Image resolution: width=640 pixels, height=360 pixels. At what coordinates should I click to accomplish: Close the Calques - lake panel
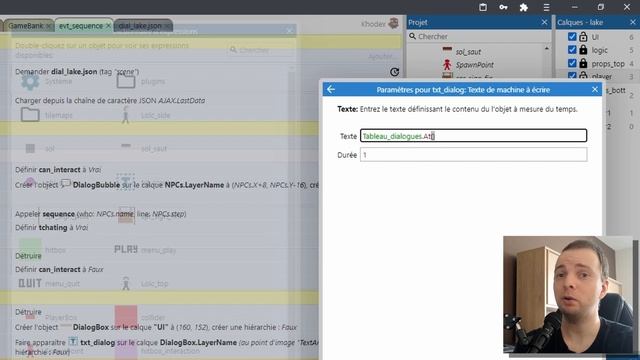click(x=633, y=22)
